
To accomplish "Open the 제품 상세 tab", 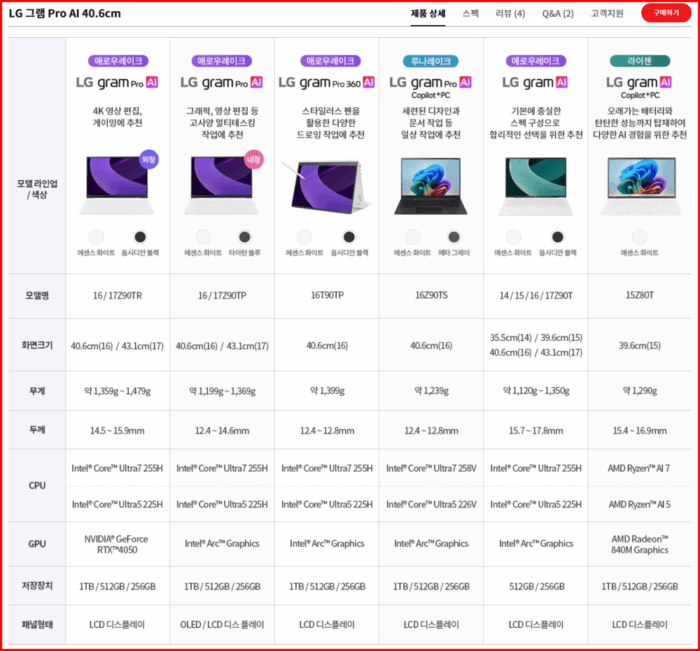I will tap(428, 13).
